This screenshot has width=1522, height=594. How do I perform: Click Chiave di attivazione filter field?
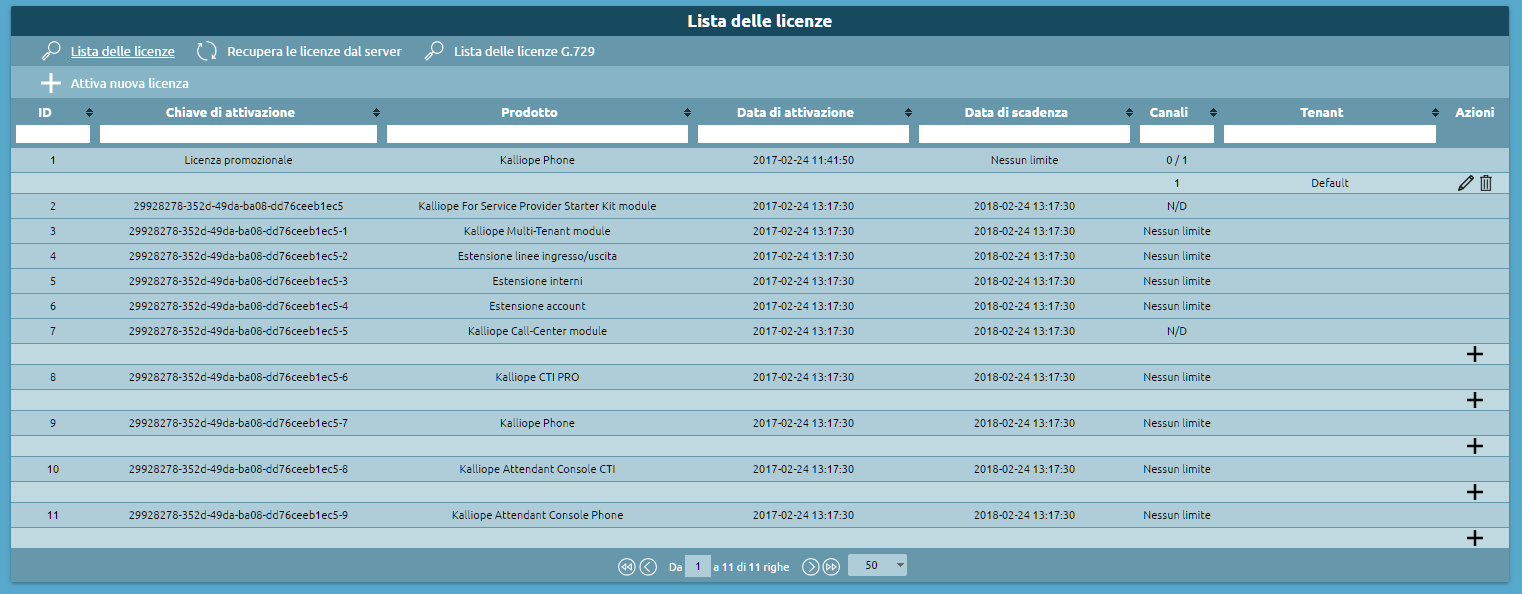click(238, 134)
